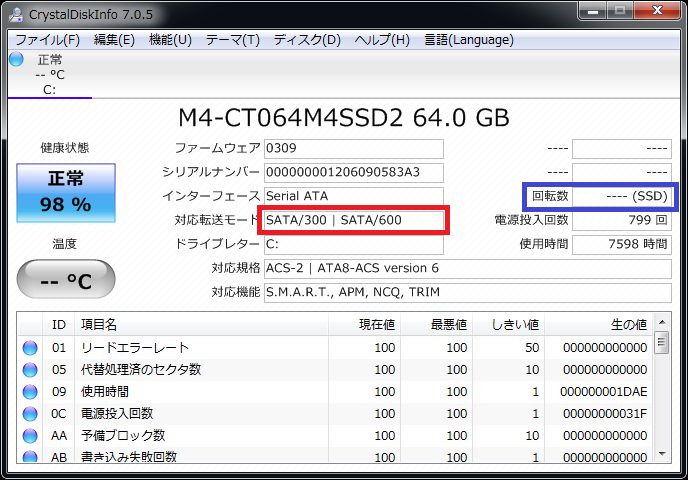Click threshold value 50 in リードエラーレート row
Image resolution: width=688 pixels, height=480 pixels.
pos(532,347)
